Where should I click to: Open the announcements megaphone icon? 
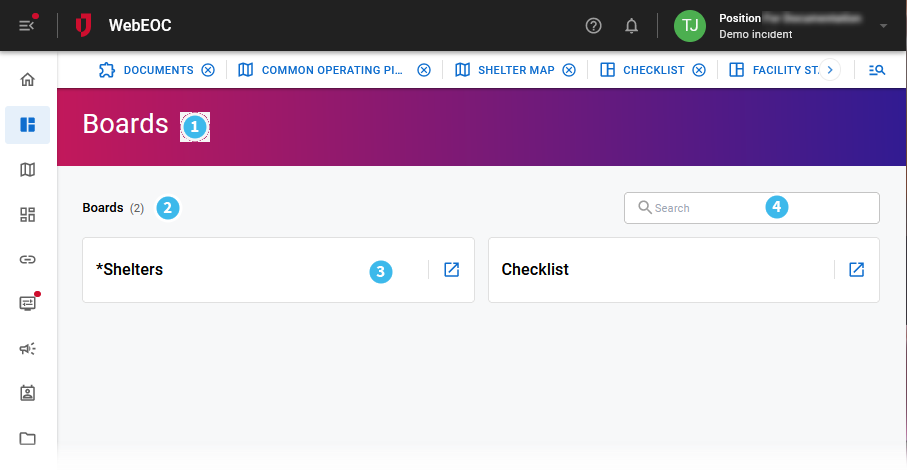click(28, 348)
